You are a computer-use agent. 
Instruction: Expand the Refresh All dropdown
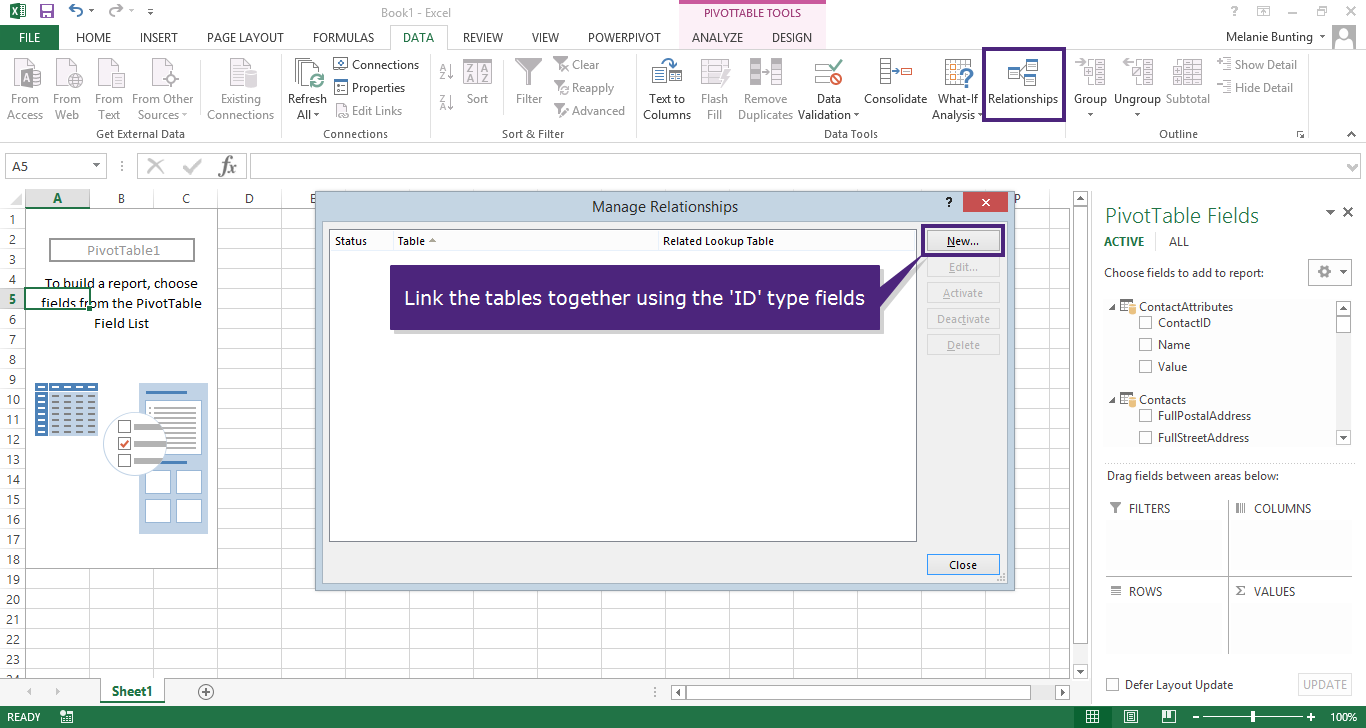pyautogui.click(x=307, y=115)
